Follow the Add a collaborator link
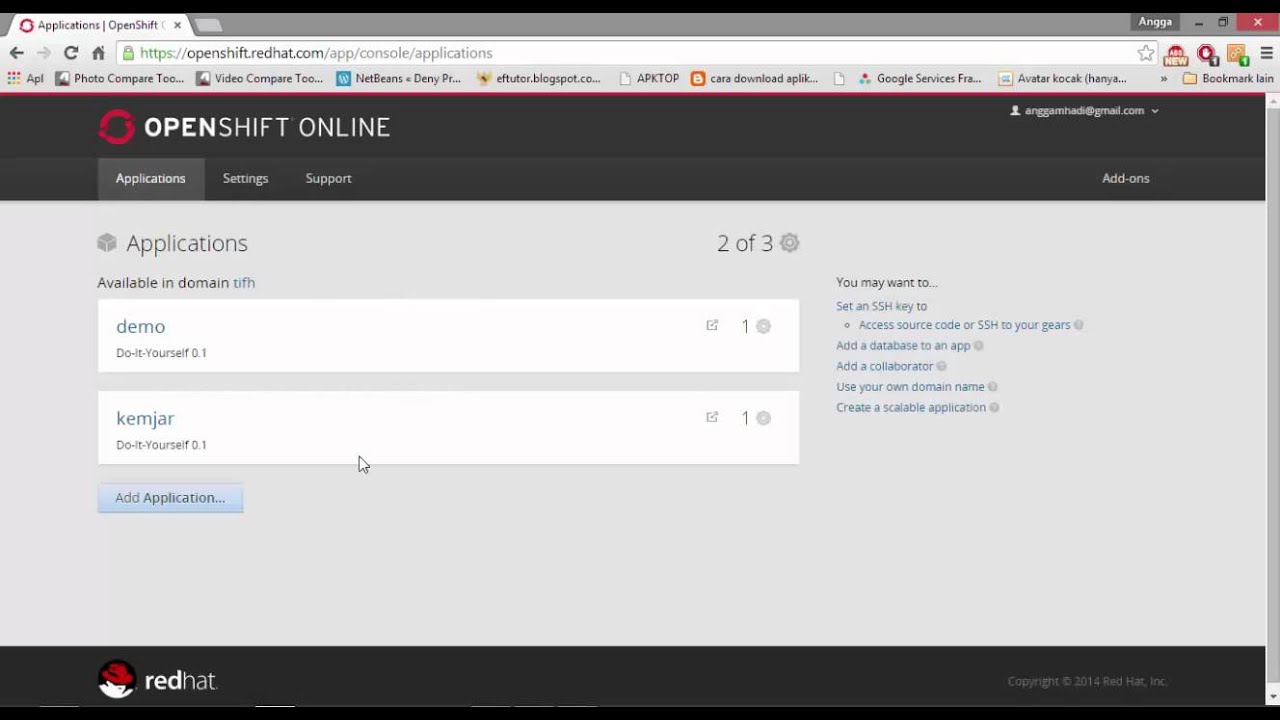 (884, 366)
